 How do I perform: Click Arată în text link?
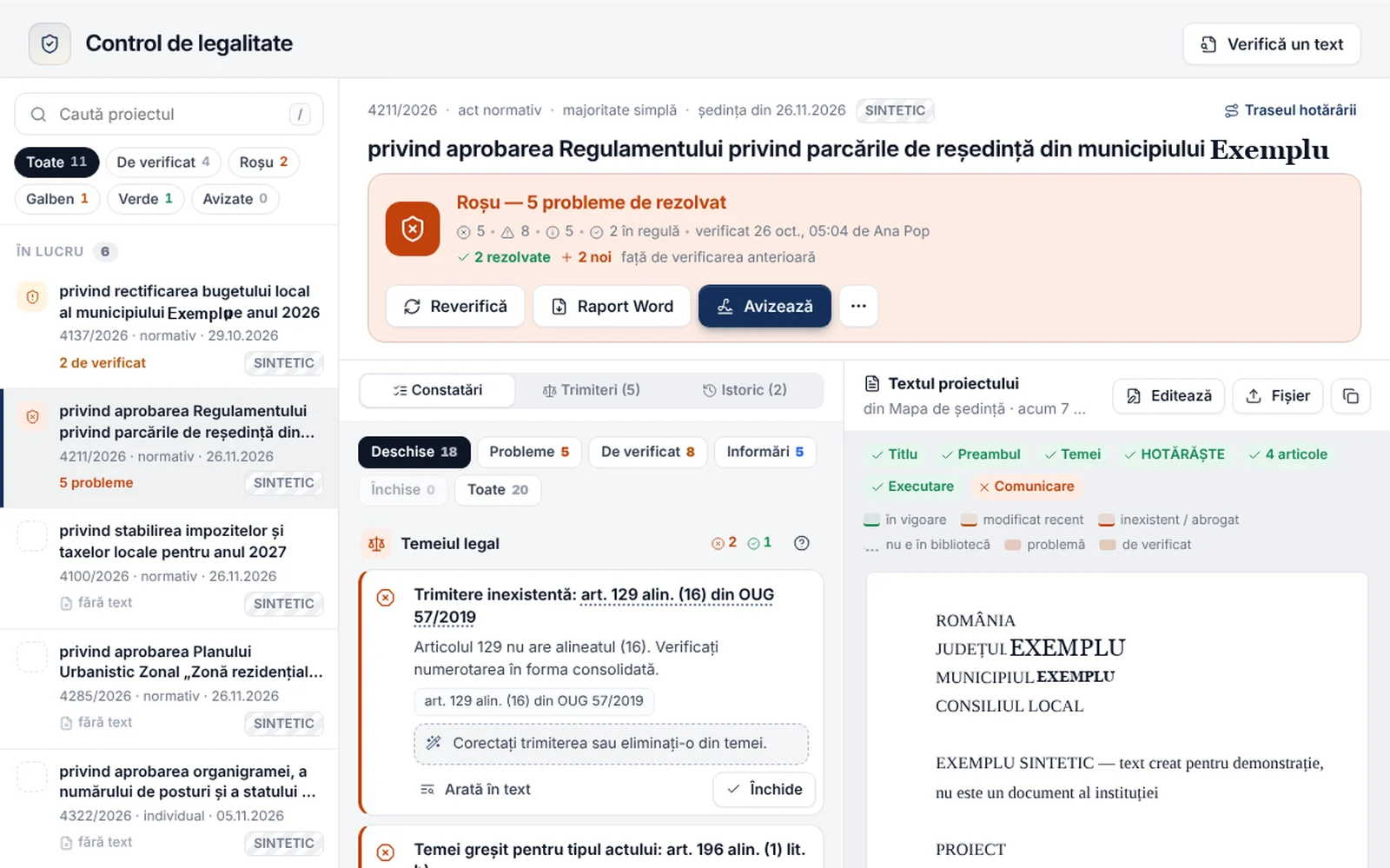(475, 789)
